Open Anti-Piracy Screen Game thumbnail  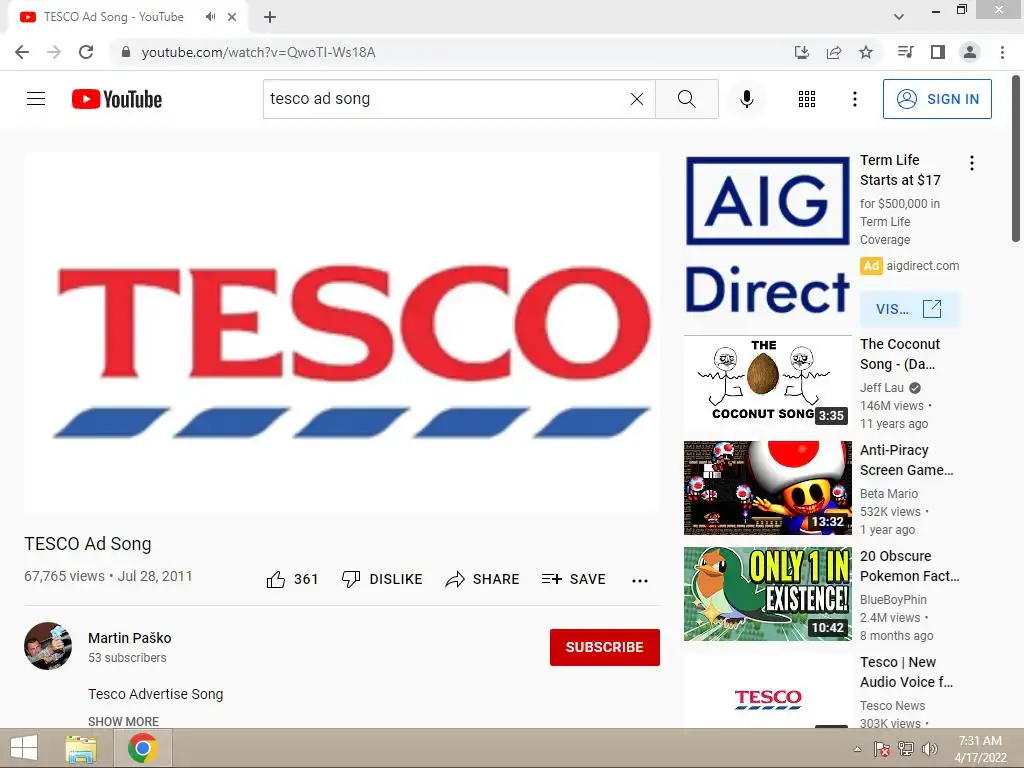tap(768, 488)
